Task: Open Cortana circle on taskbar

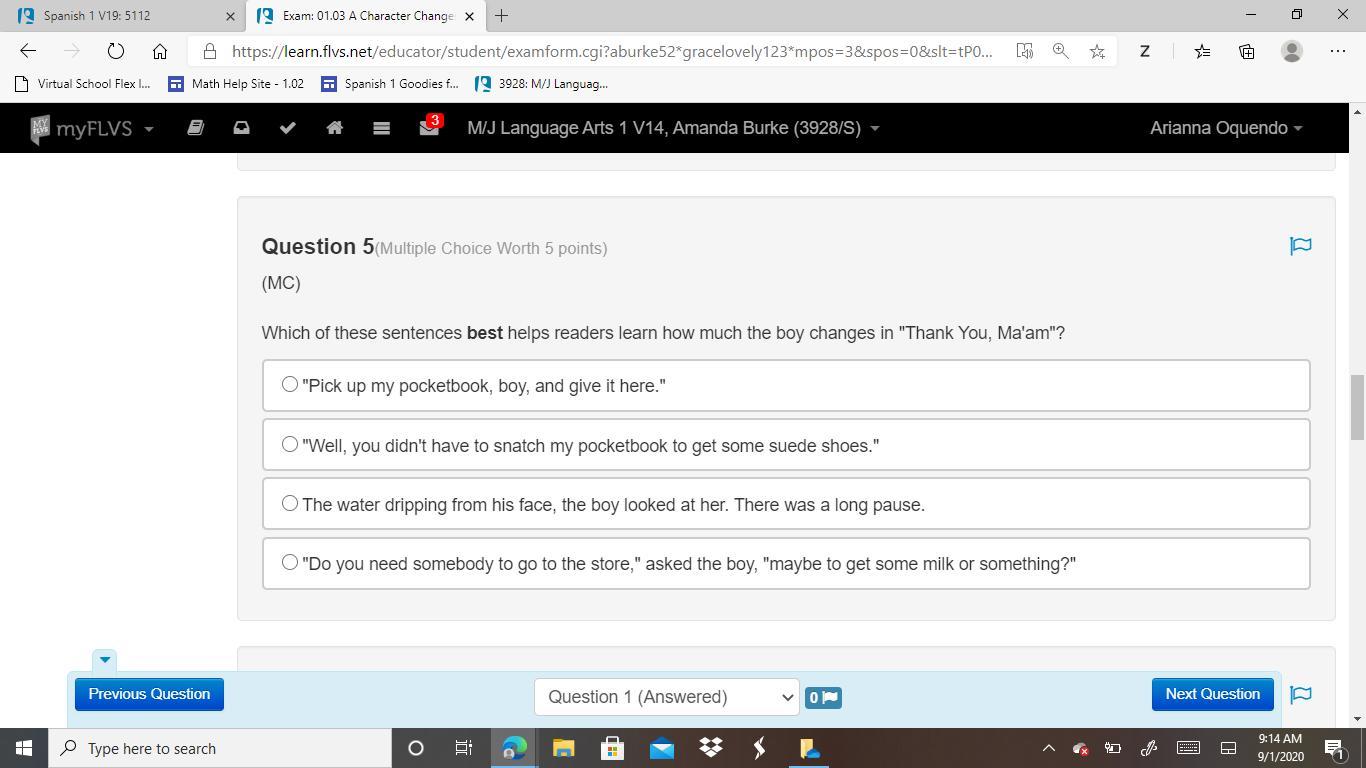Action: click(x=415, y=748)
